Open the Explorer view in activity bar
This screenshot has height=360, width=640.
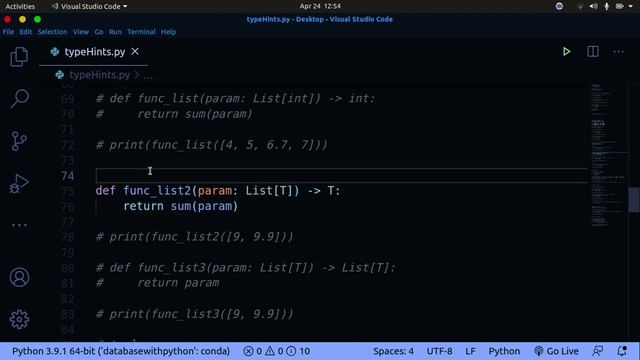(19, 56)
